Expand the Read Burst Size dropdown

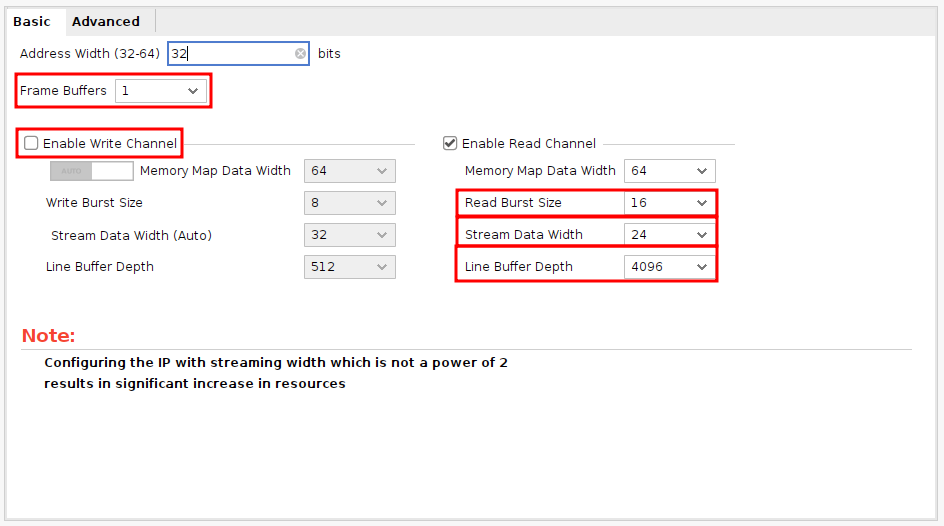coord(670,203)
